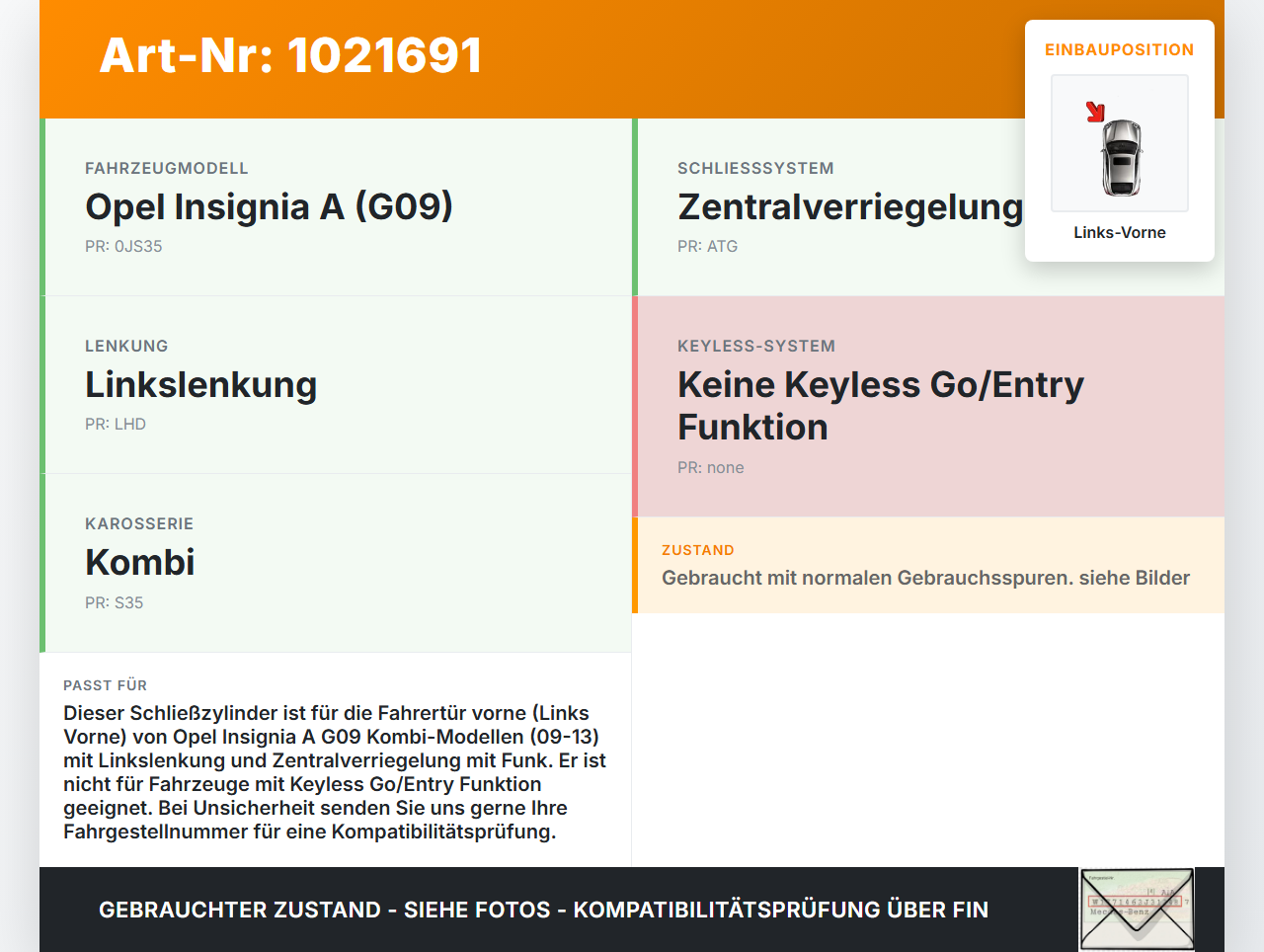Click the Zentralverriegelung value text
This screenshot has width=1264, height=952.
click(x=850, y=206)
